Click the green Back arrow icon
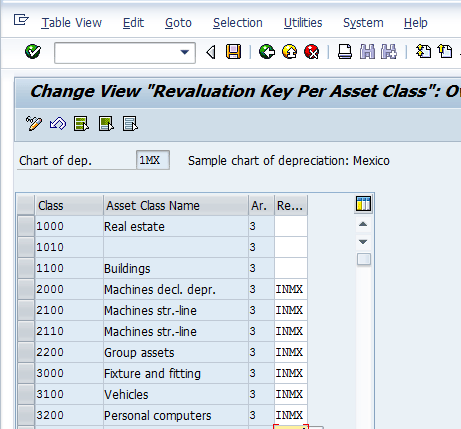This screenshot has height=429, width=461. (x=267, y=52)
